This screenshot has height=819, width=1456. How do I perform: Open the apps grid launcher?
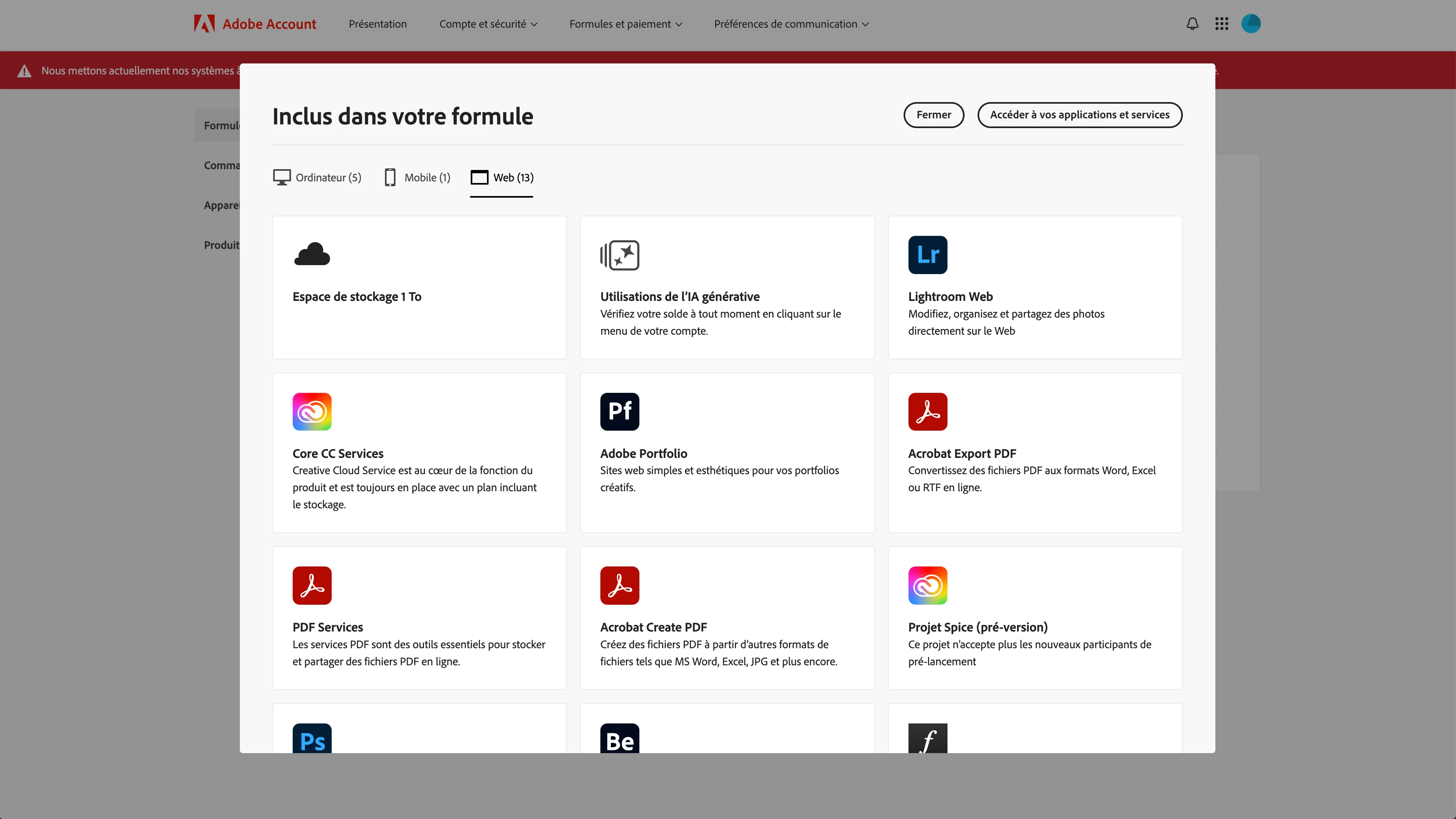[x=1221, y=24]
